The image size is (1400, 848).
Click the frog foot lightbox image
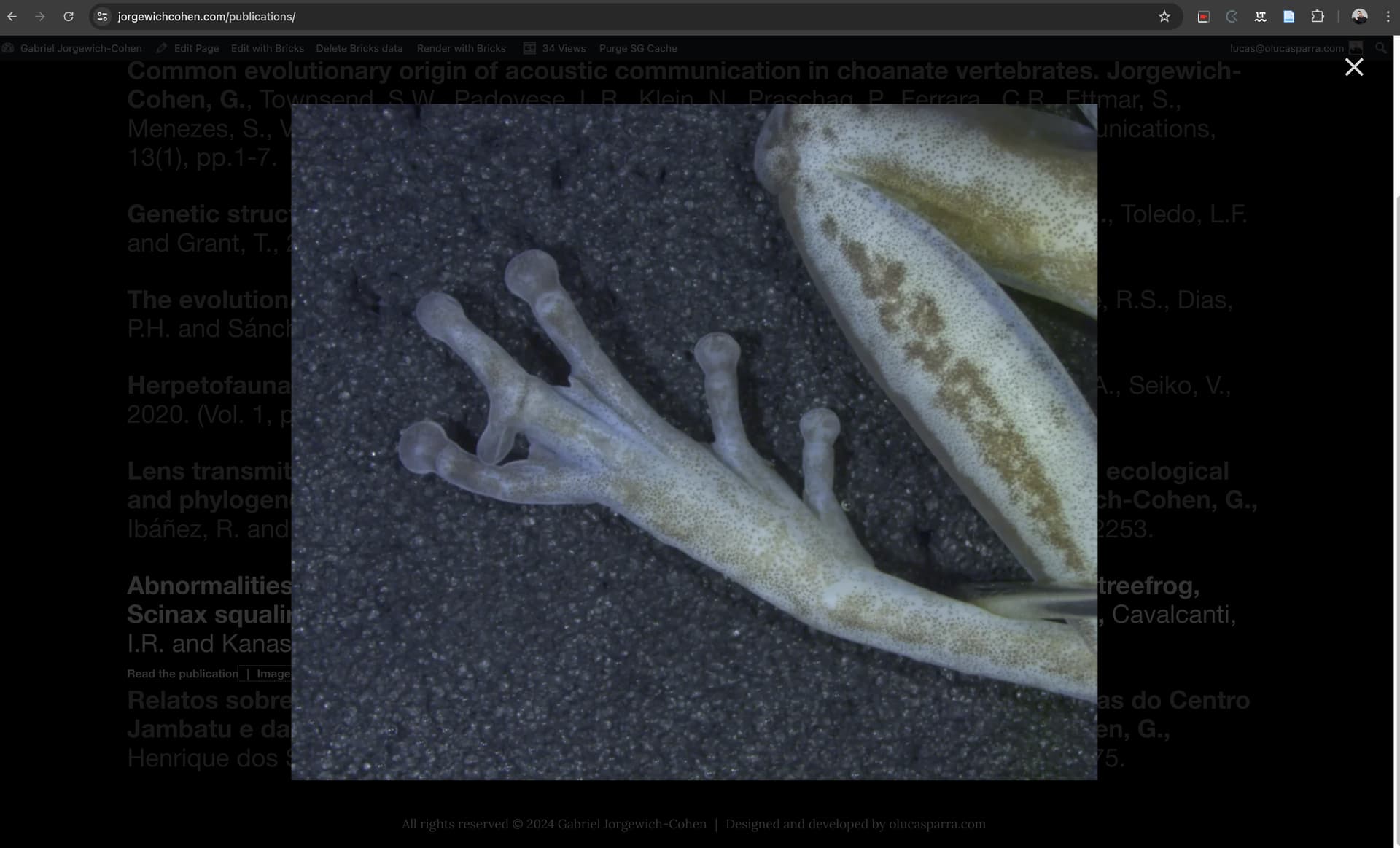click(x=694, y=442)
